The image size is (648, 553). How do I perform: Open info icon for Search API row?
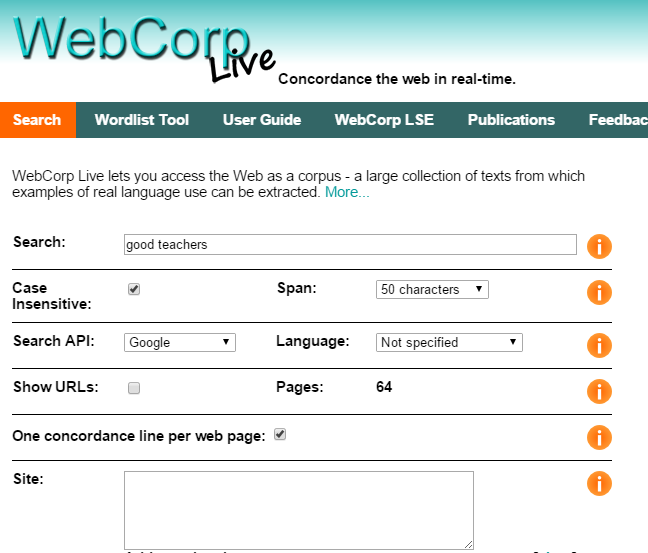pos(599,345)
